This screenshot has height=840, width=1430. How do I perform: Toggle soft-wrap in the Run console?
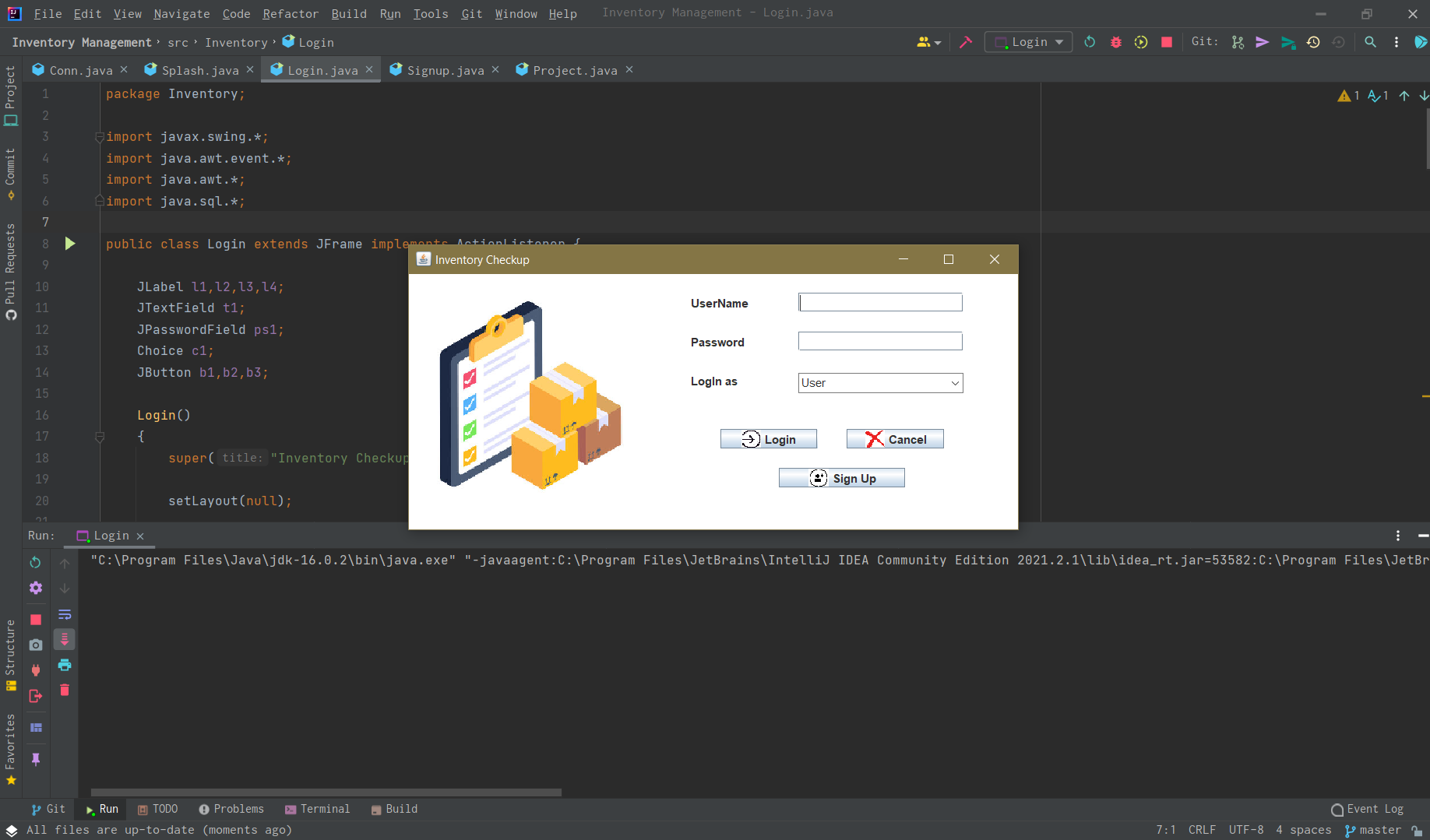65,614
